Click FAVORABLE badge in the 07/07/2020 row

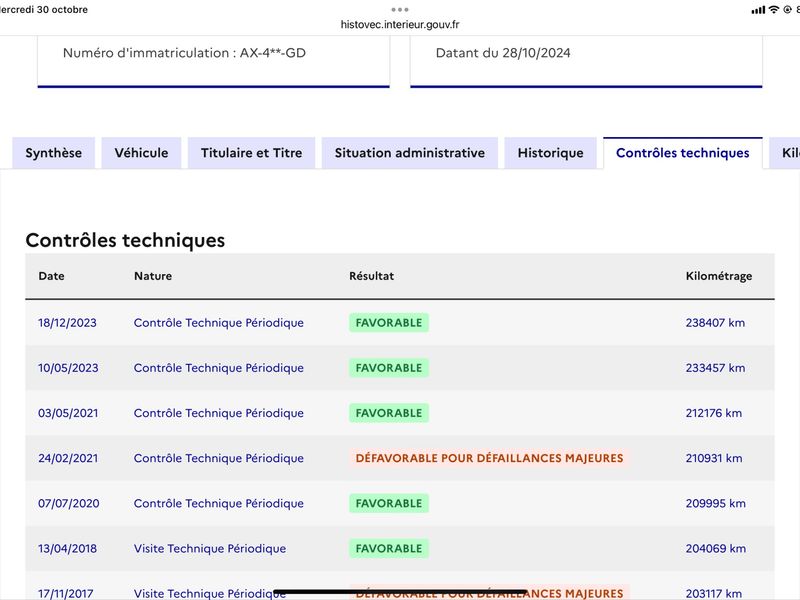(389, 504)
